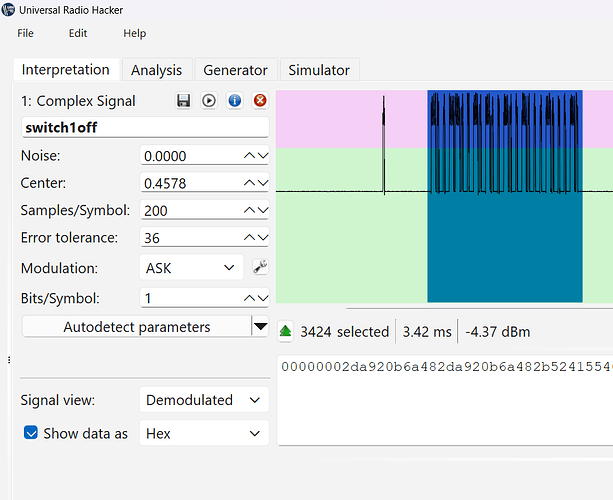Open the File menu

[x=25, y=33]
